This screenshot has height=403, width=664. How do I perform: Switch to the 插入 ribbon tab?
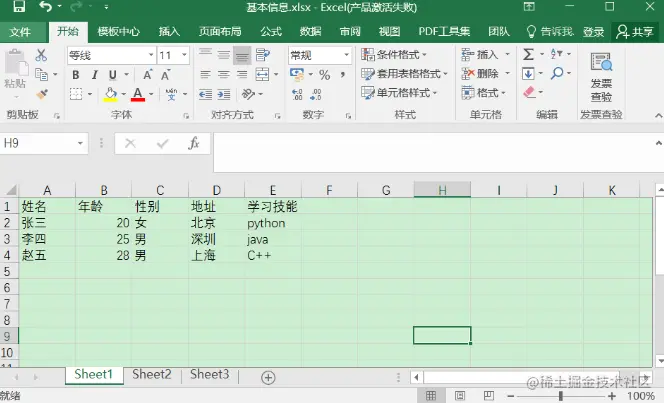point(169,32)
